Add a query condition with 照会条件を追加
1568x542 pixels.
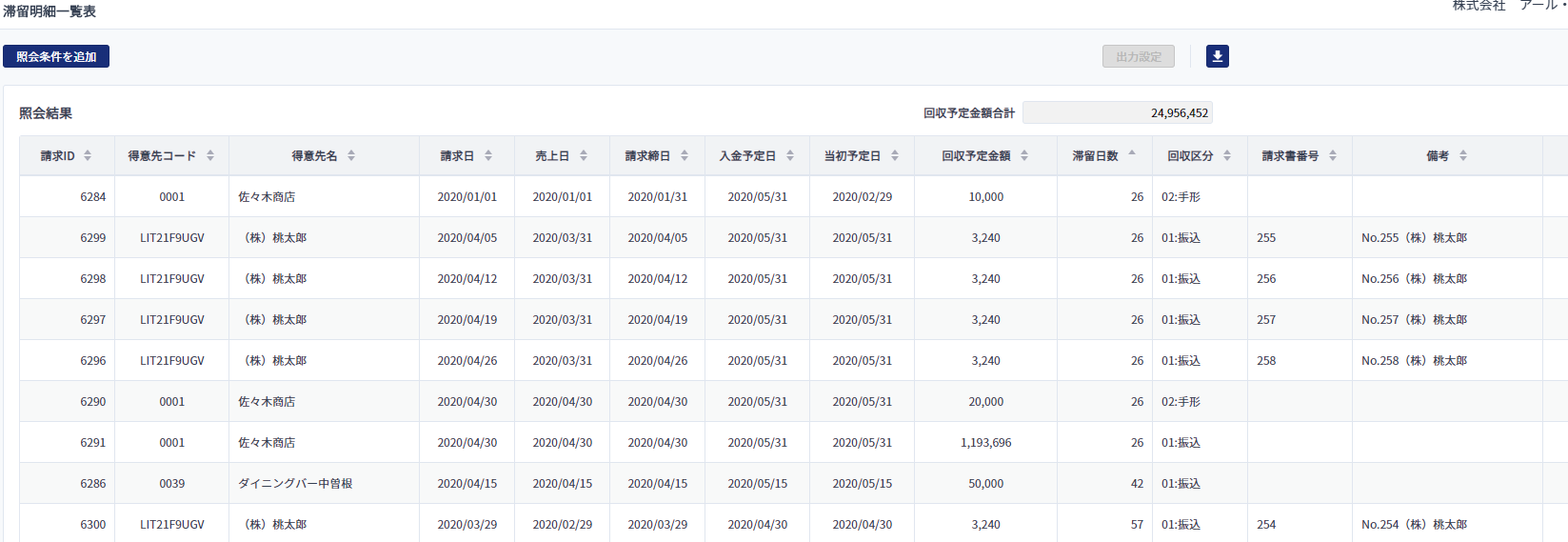pyautogui.click(x=56, y=56)
